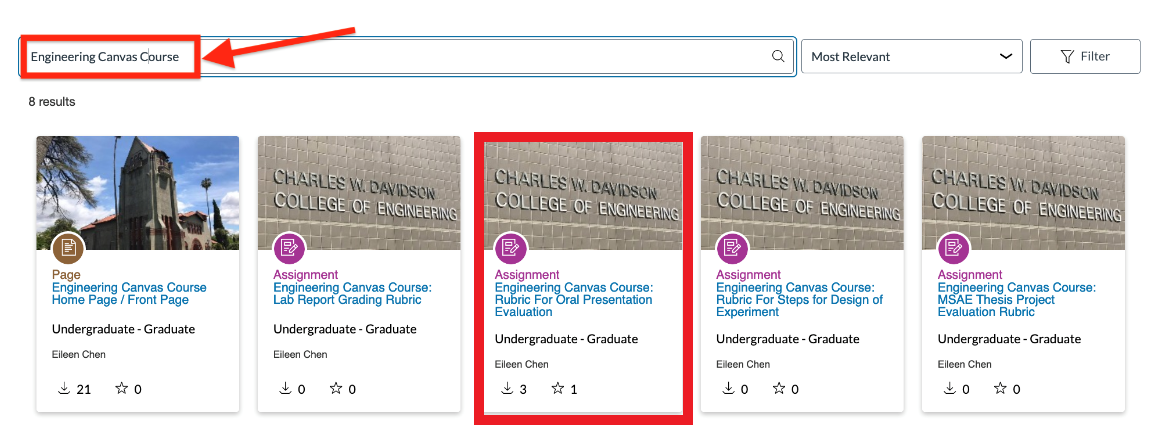
Task: Click Oral Presentation Evaluation assignment icon
Action: click(x=511, y=248)
